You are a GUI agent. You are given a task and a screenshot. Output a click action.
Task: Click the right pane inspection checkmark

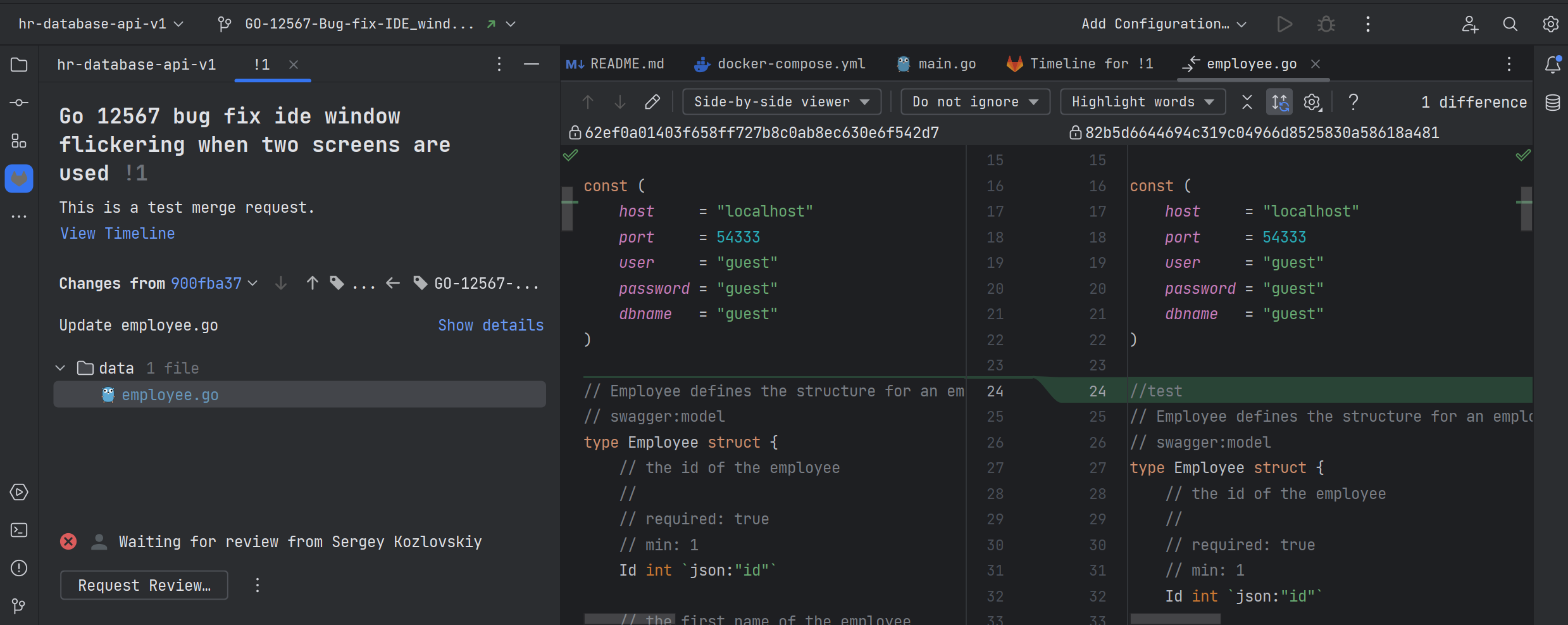(x=1523, y=155)
